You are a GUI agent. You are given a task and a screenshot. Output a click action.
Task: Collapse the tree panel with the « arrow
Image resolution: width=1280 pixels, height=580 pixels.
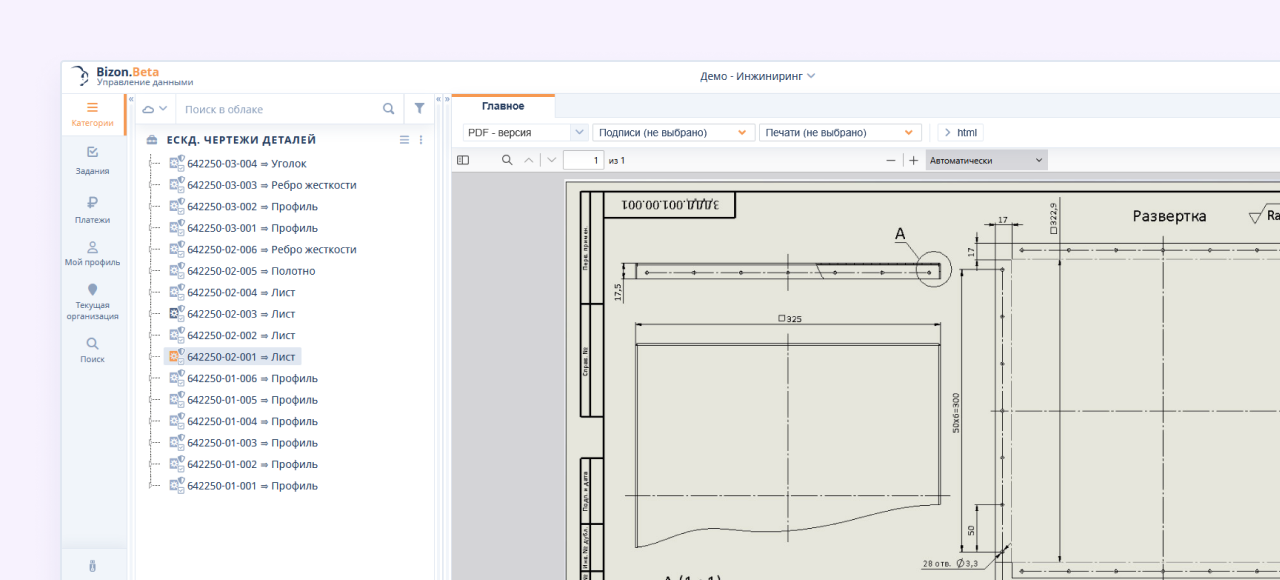pos(438,99)
